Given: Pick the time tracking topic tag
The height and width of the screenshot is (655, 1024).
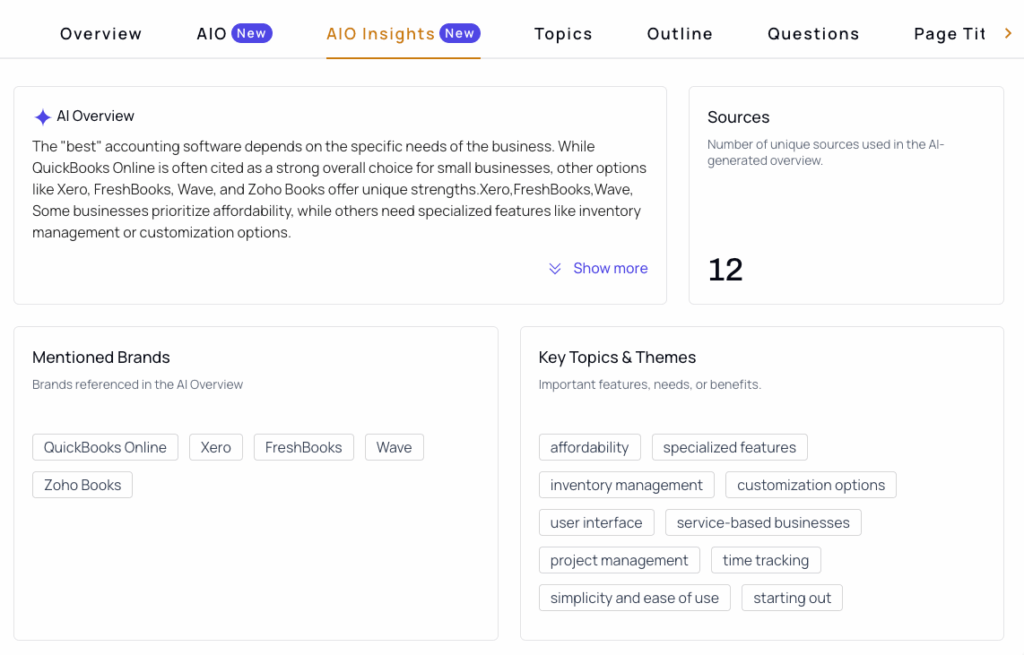Looking at the screenshot, I should click(765, 560).
